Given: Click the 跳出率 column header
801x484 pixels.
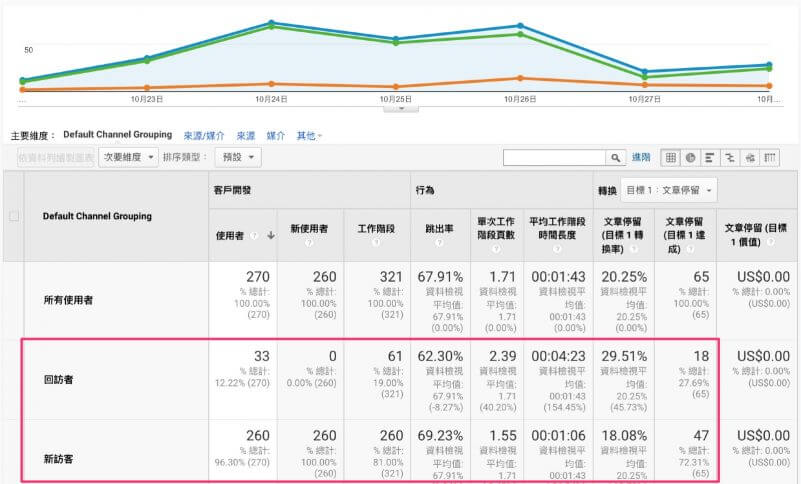Looking at the screenshot, I should coord(439,229).
